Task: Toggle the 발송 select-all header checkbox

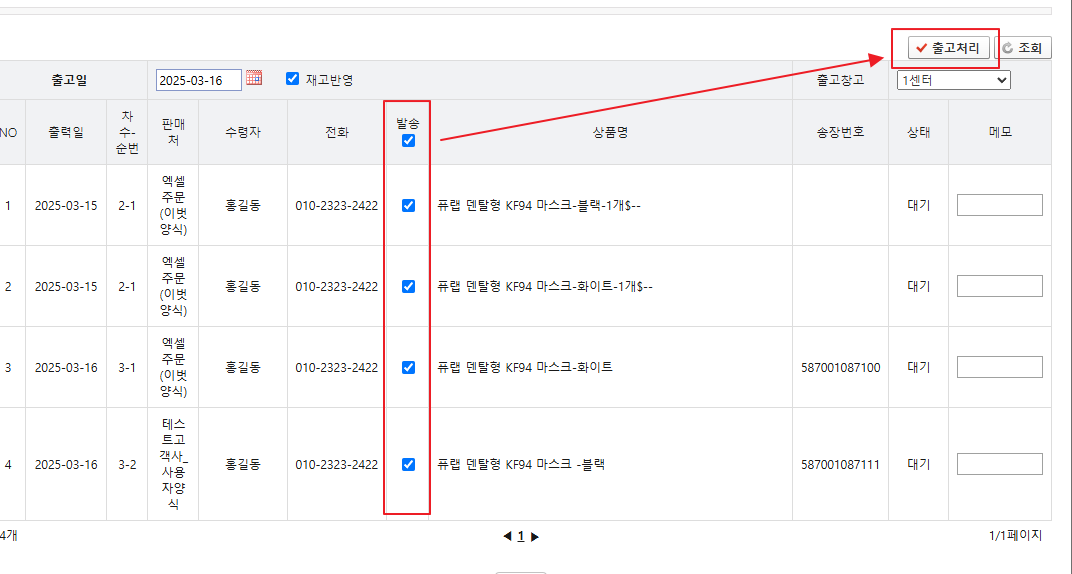Action: [x=408, y=141]
